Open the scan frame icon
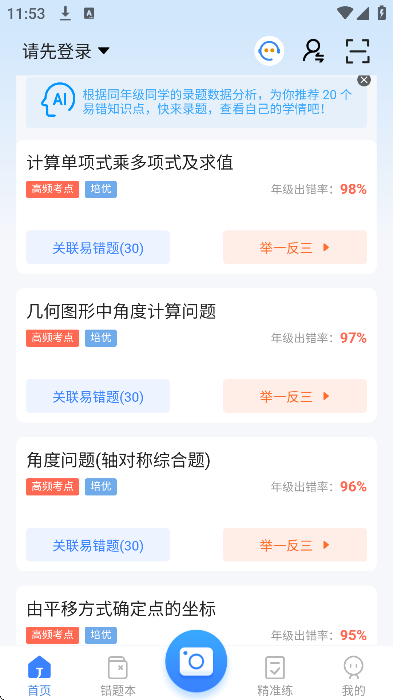The width and height of the screenshot is (393, 700). point(358,51)
